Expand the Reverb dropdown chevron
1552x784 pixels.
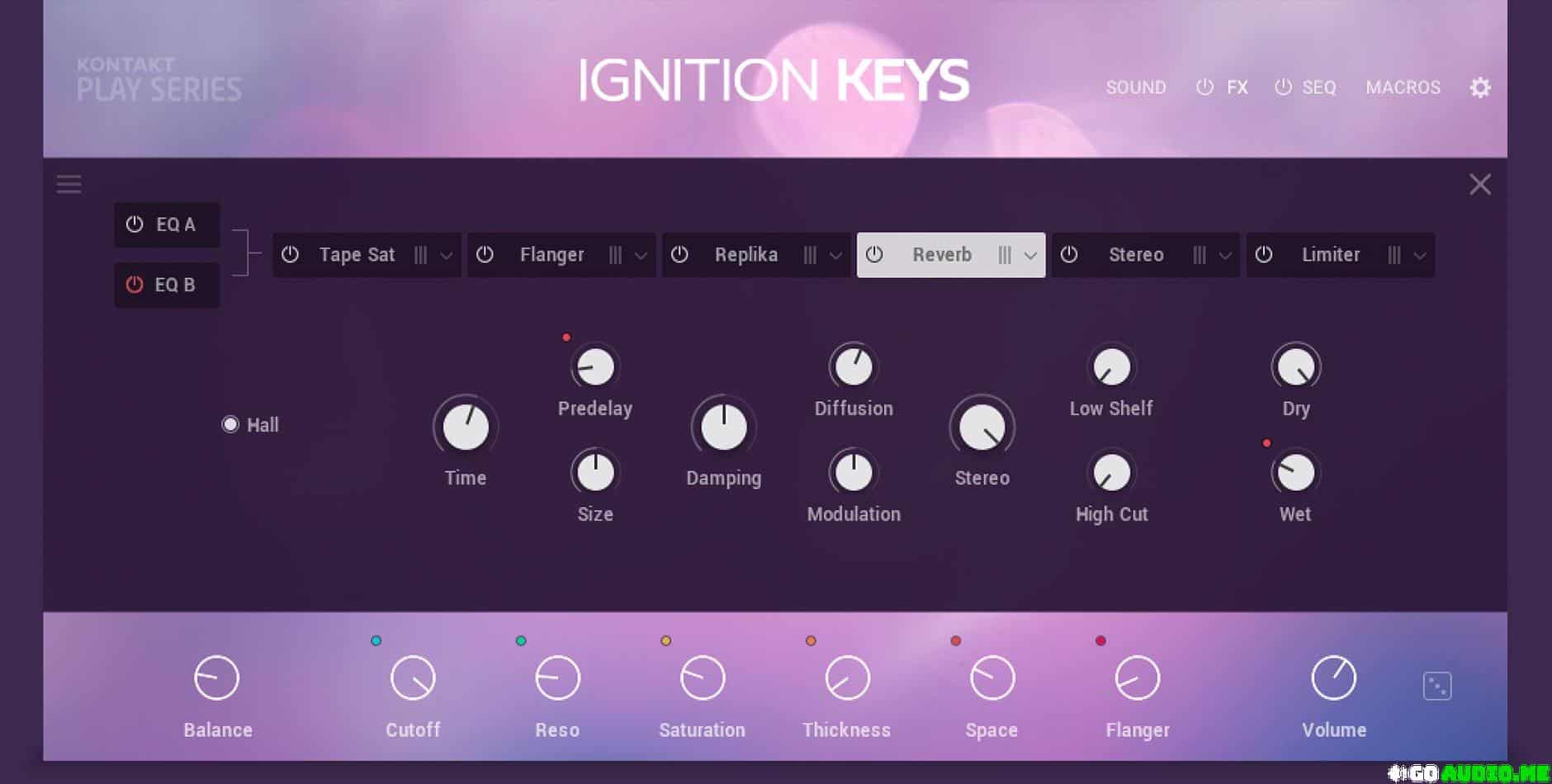tap(1031, 256)
